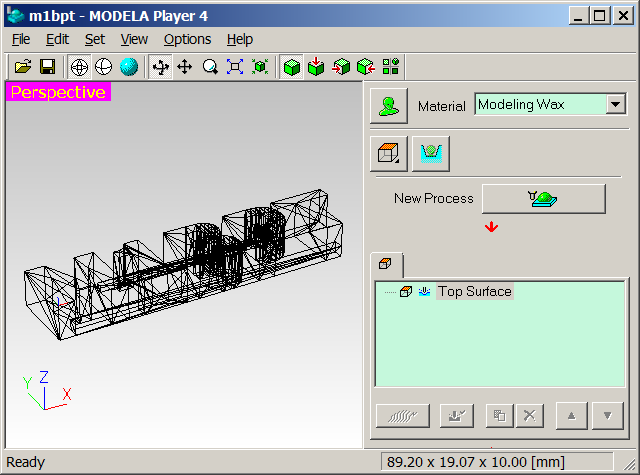Show top view with red down arrow cube
This screenshot has width=640, height=475.
316,67
